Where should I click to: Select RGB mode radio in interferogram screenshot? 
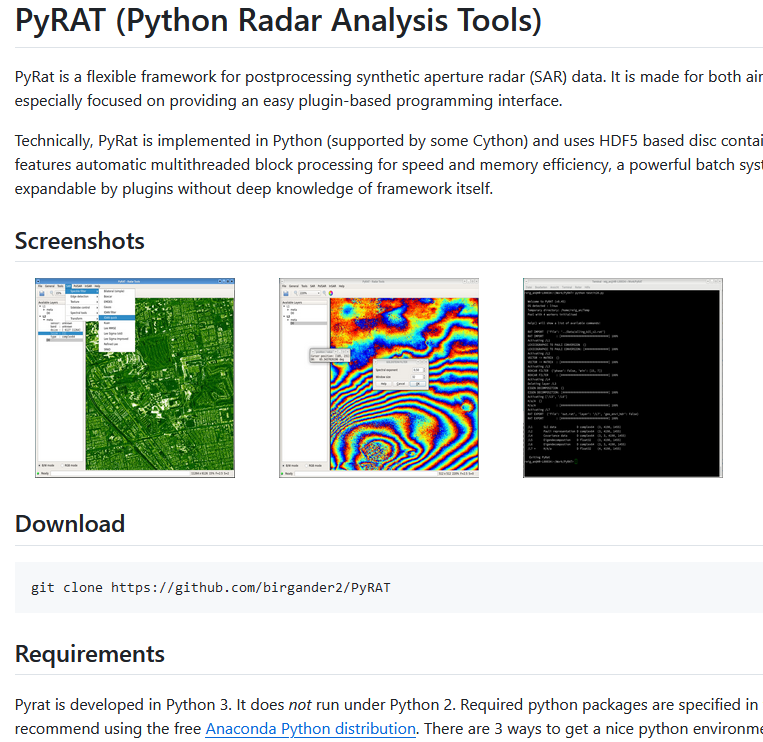(308, 466)
